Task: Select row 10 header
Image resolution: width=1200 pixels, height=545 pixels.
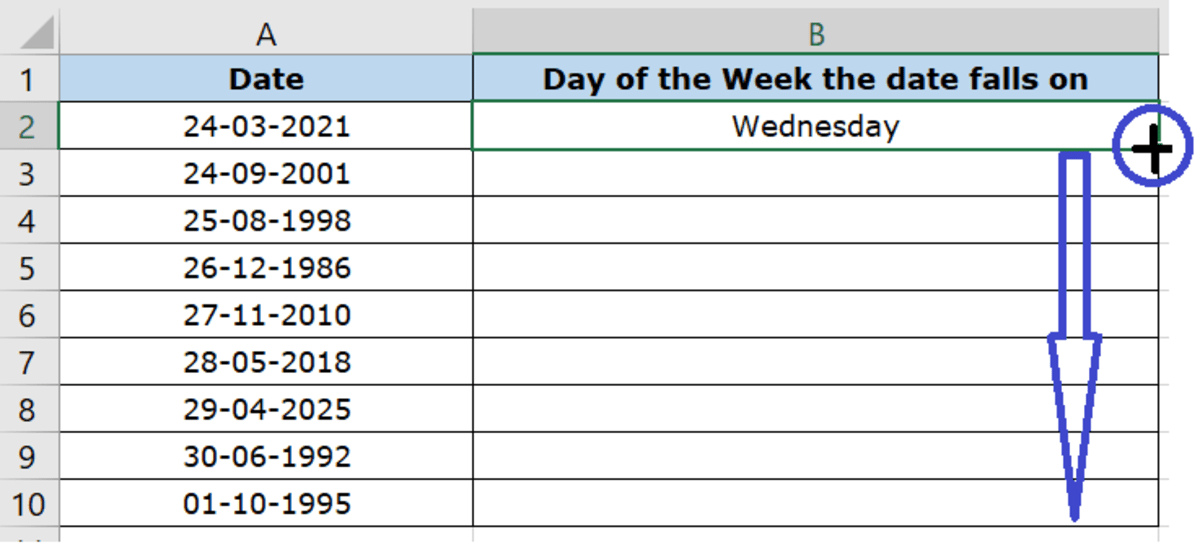Action: pyautogui.click(x=29, y=504)
